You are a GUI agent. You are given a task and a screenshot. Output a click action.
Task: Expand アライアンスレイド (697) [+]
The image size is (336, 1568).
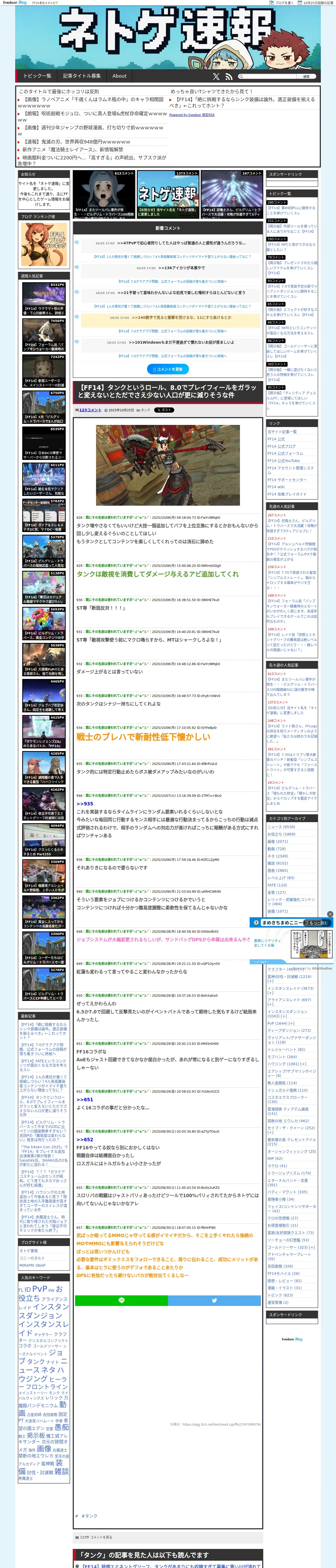270,1005
